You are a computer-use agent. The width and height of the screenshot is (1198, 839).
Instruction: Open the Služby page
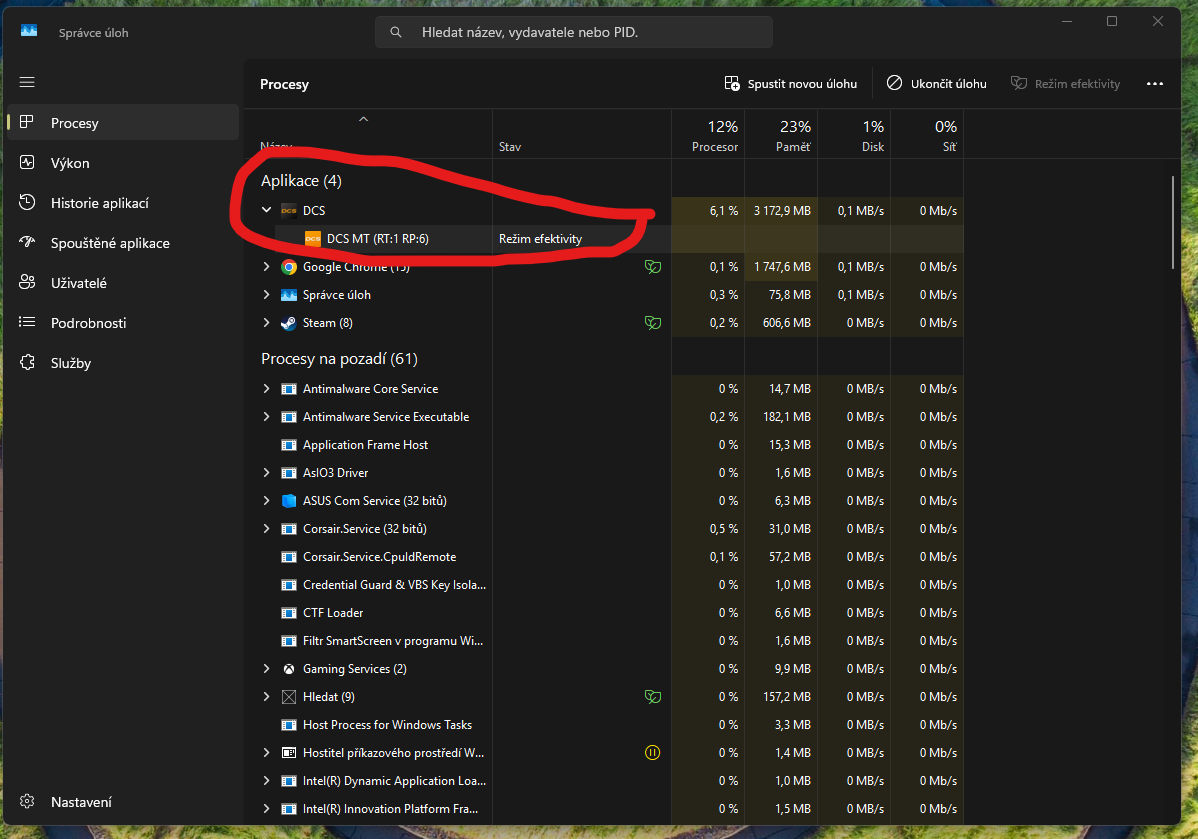122,363
